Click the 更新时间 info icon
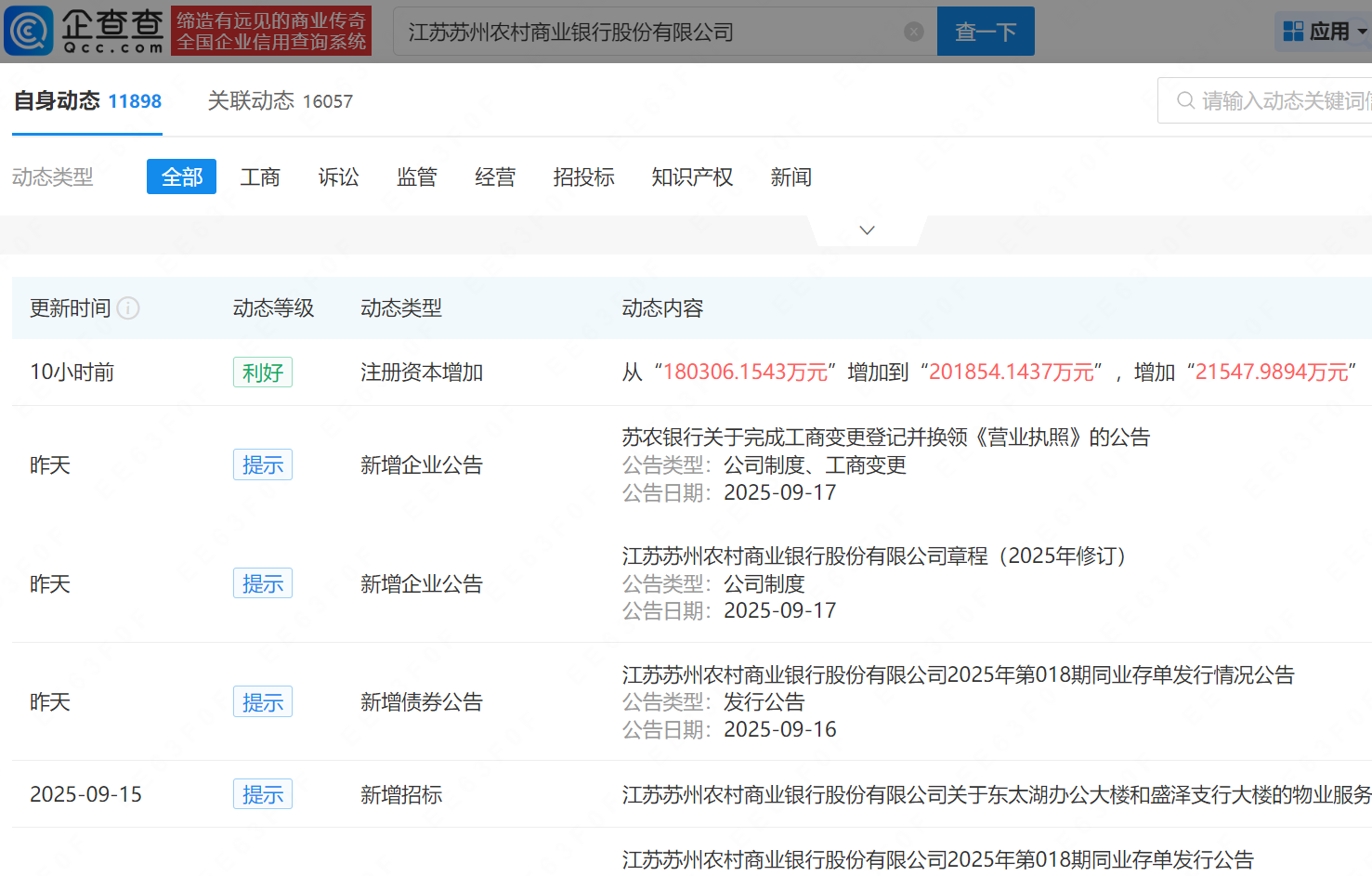The image size is (1372, 876). pyautogui.click(x=129, y=307)
